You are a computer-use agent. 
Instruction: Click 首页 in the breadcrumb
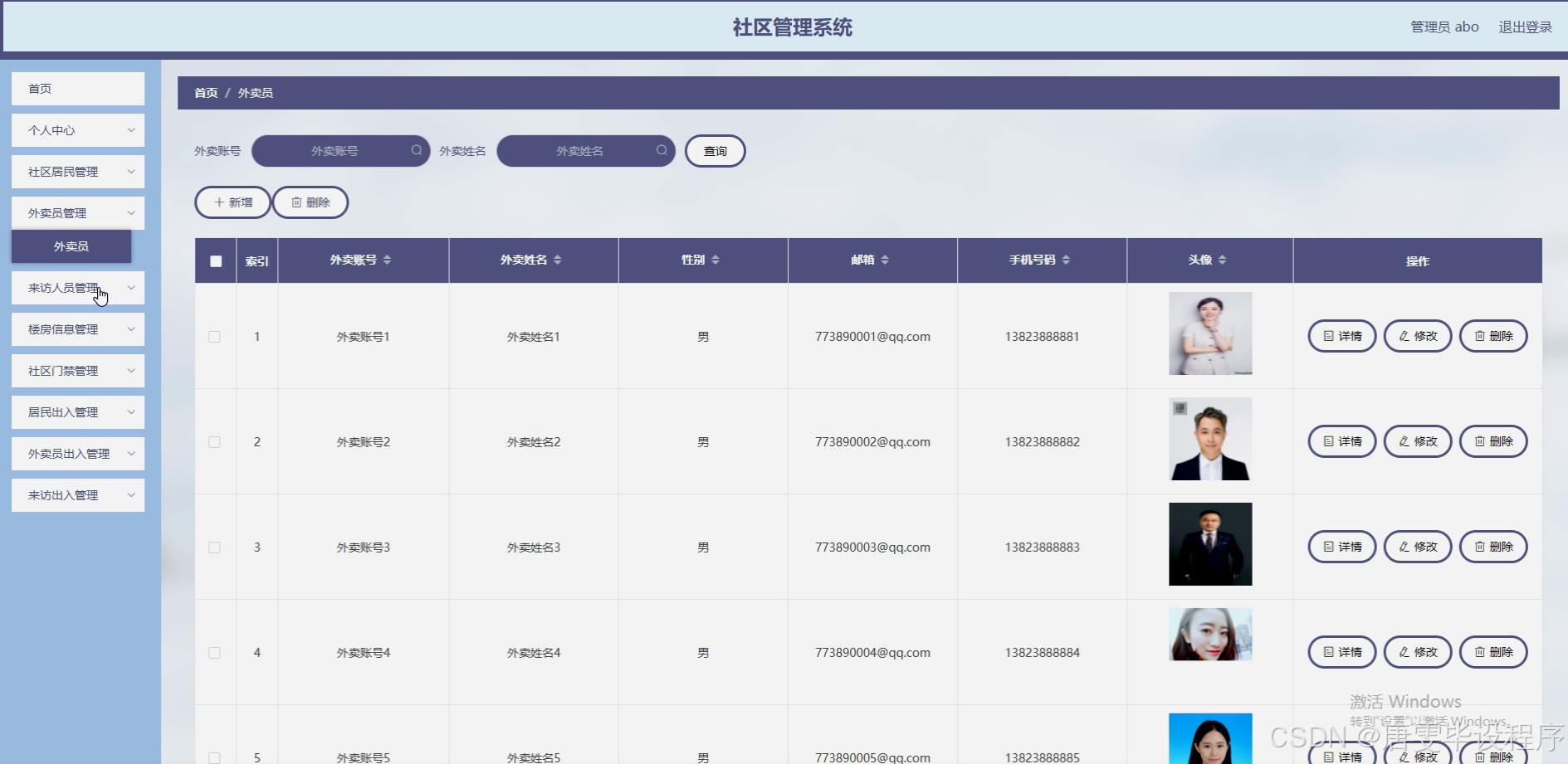tap(206, 93)
